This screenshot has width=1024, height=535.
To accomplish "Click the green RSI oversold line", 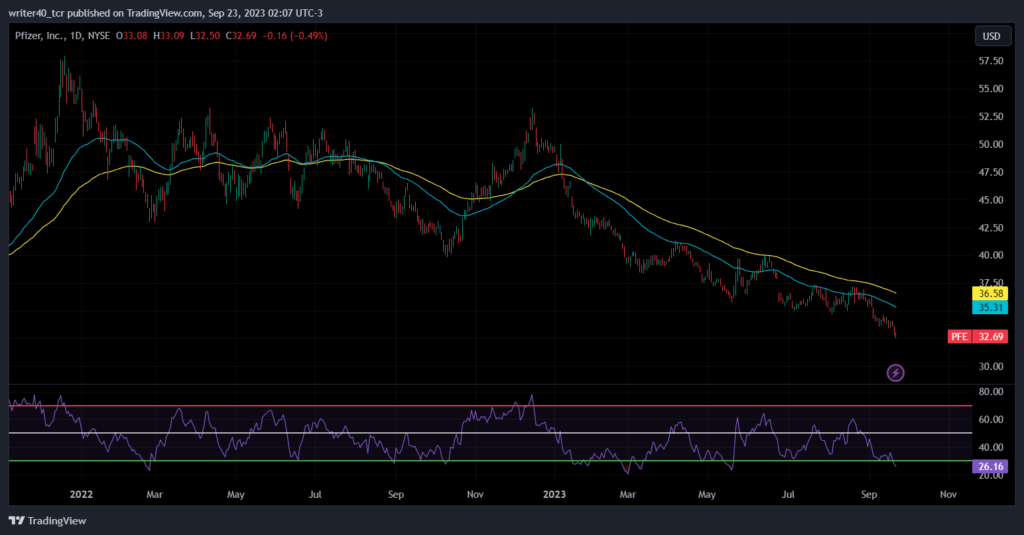I will pos(490,461).
